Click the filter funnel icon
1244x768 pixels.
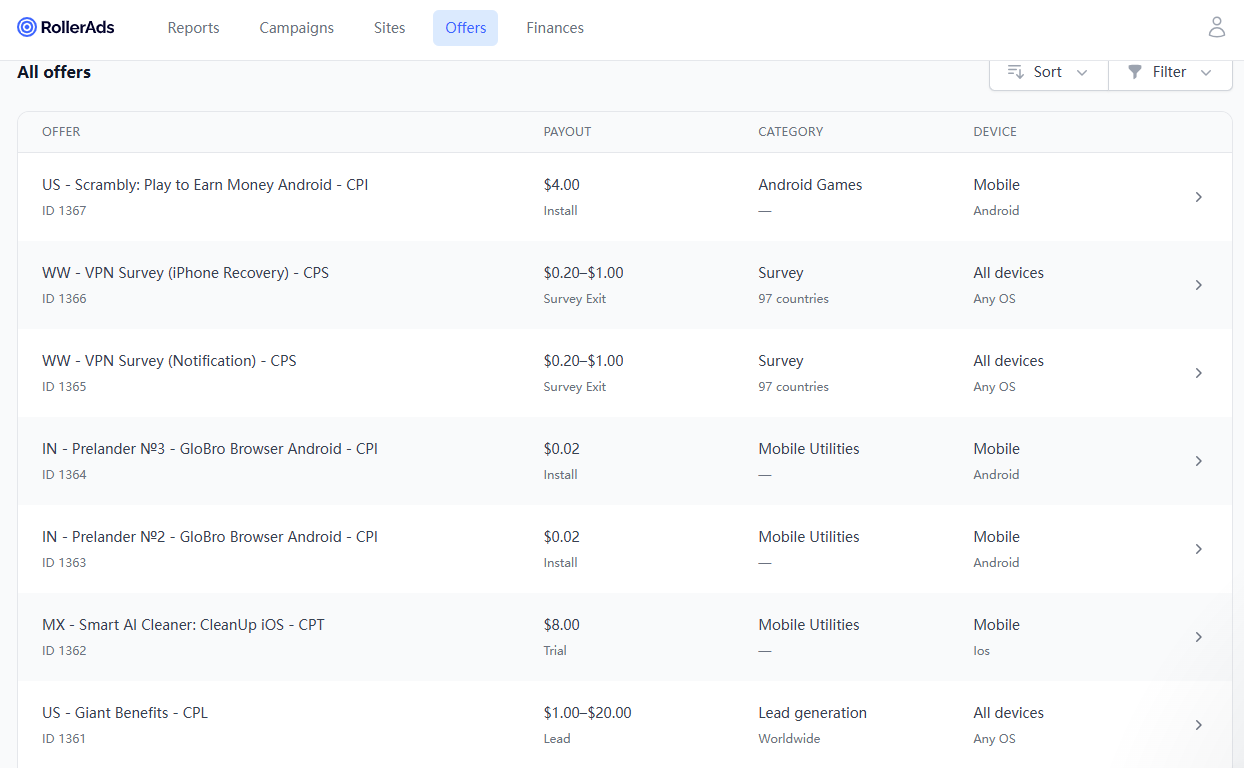click(x=1135, y=72)
